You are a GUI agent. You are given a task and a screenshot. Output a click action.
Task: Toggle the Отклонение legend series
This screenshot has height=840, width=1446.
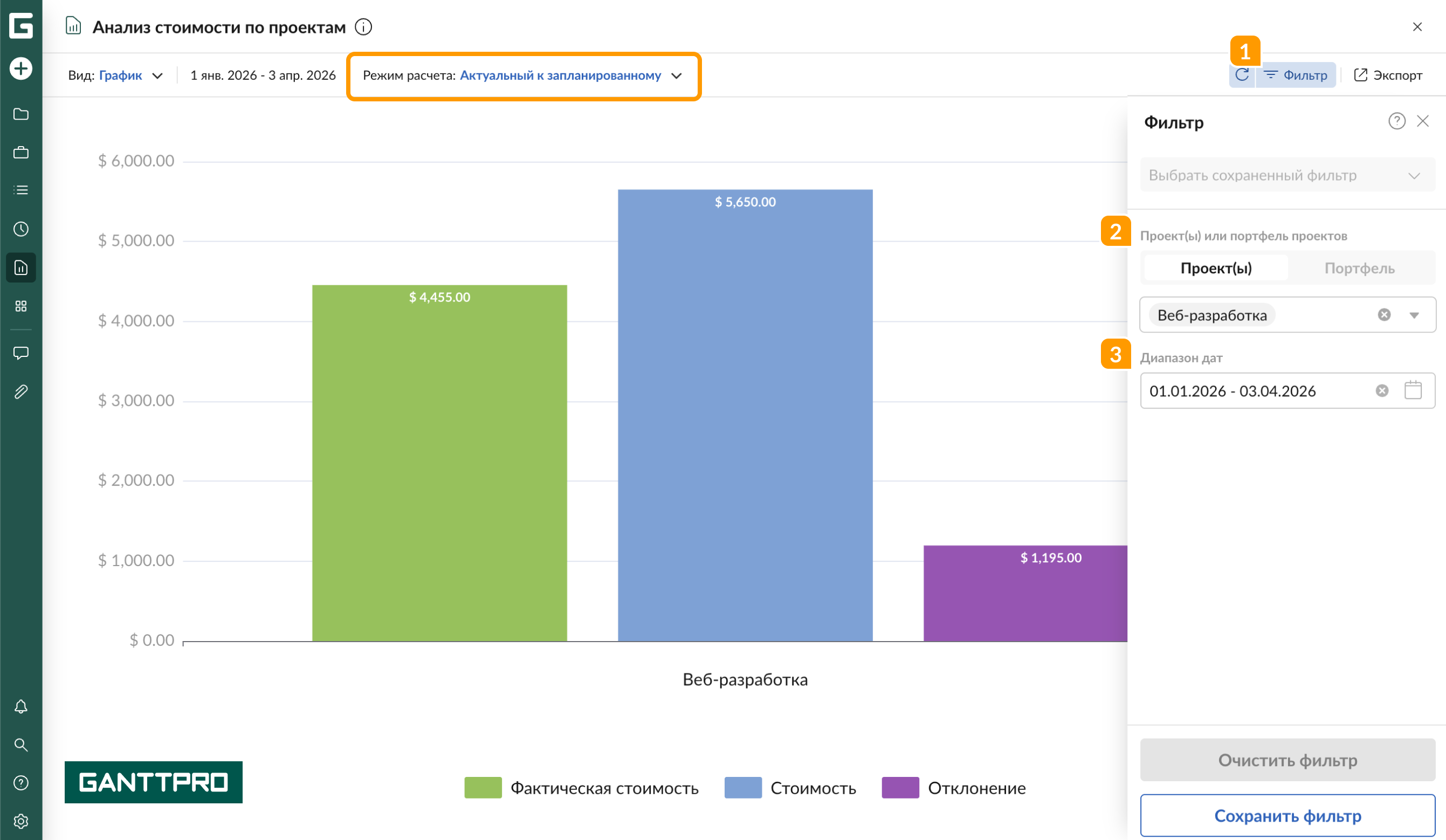click(x=975, y=788)
